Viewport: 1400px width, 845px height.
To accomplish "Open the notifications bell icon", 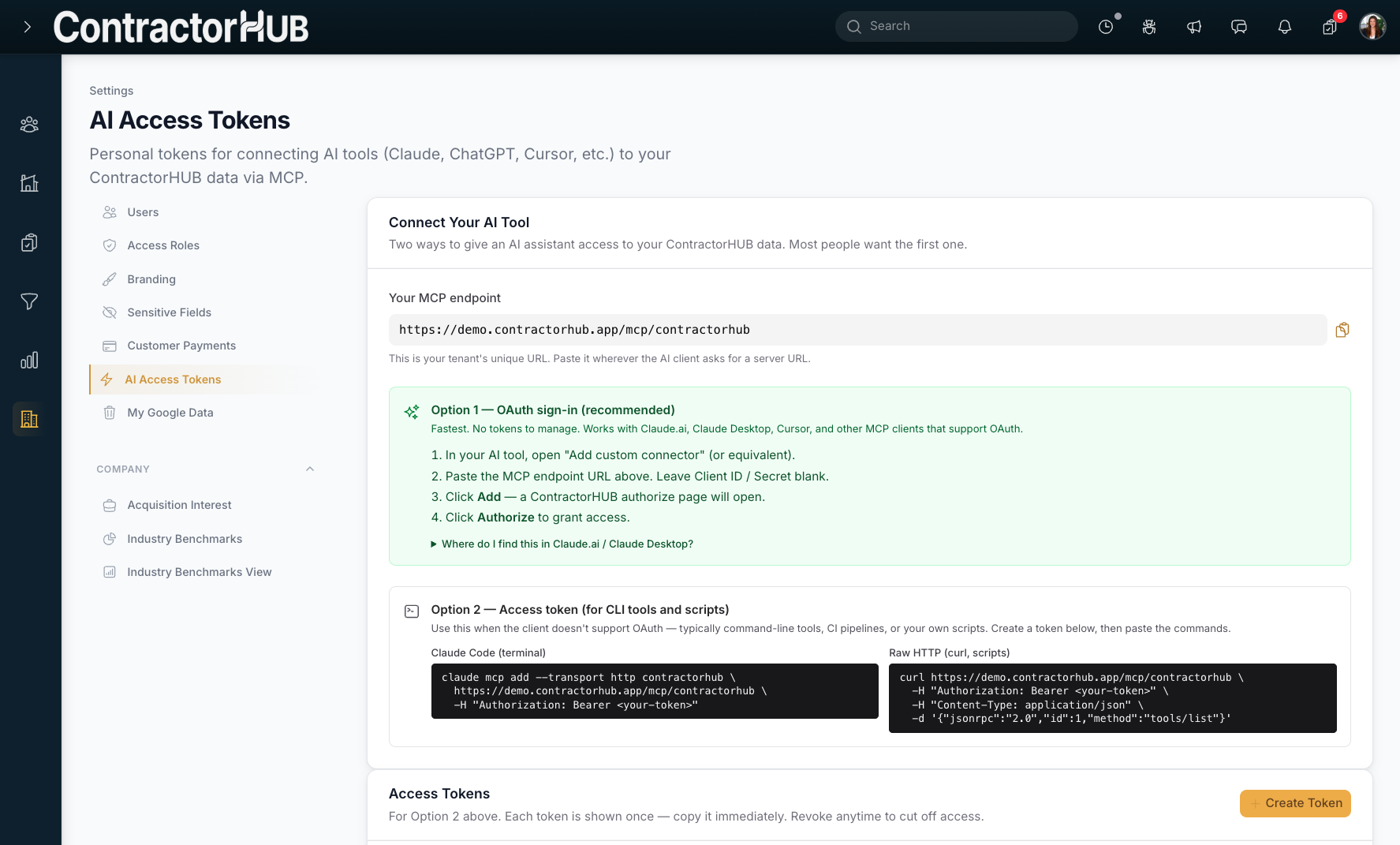I will 1285,27.
